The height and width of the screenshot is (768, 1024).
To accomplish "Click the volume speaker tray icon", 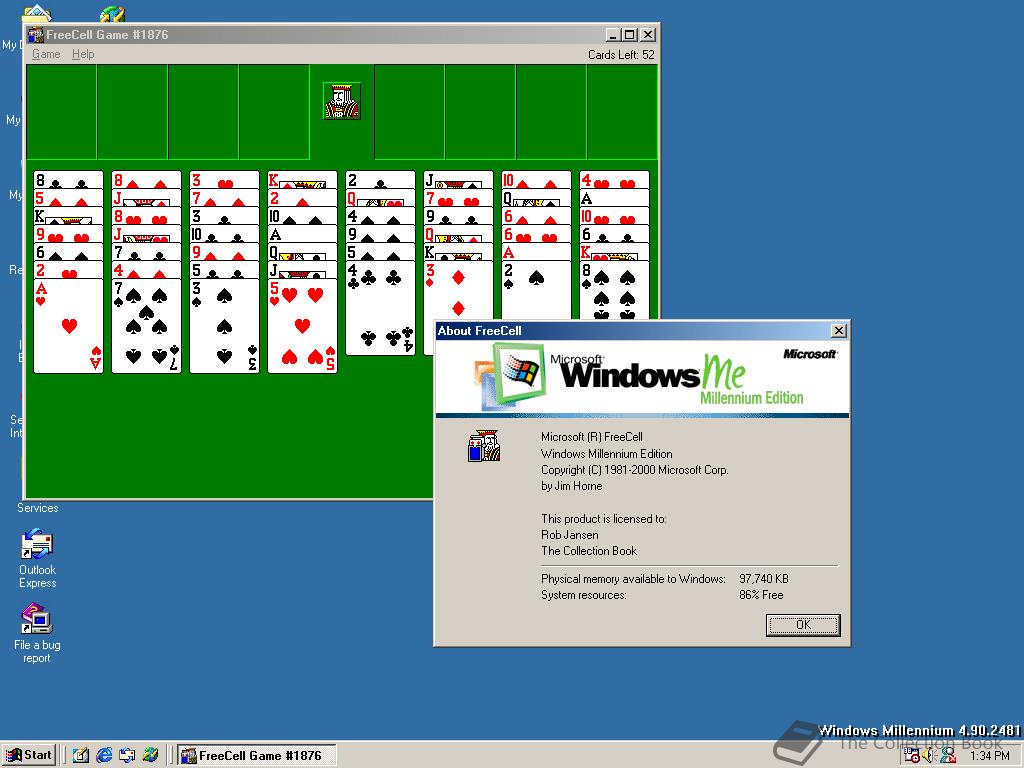I will (929, 756).
